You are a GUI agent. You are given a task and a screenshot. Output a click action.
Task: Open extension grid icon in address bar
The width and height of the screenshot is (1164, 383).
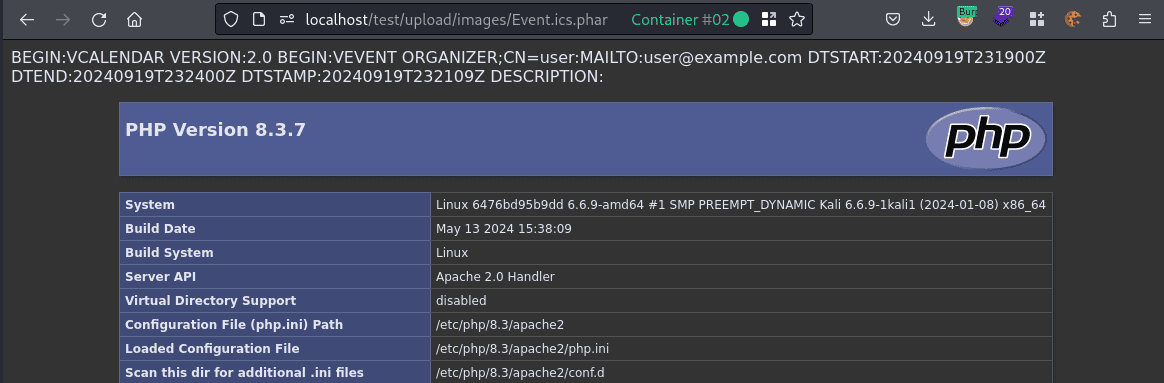[769, 20]
